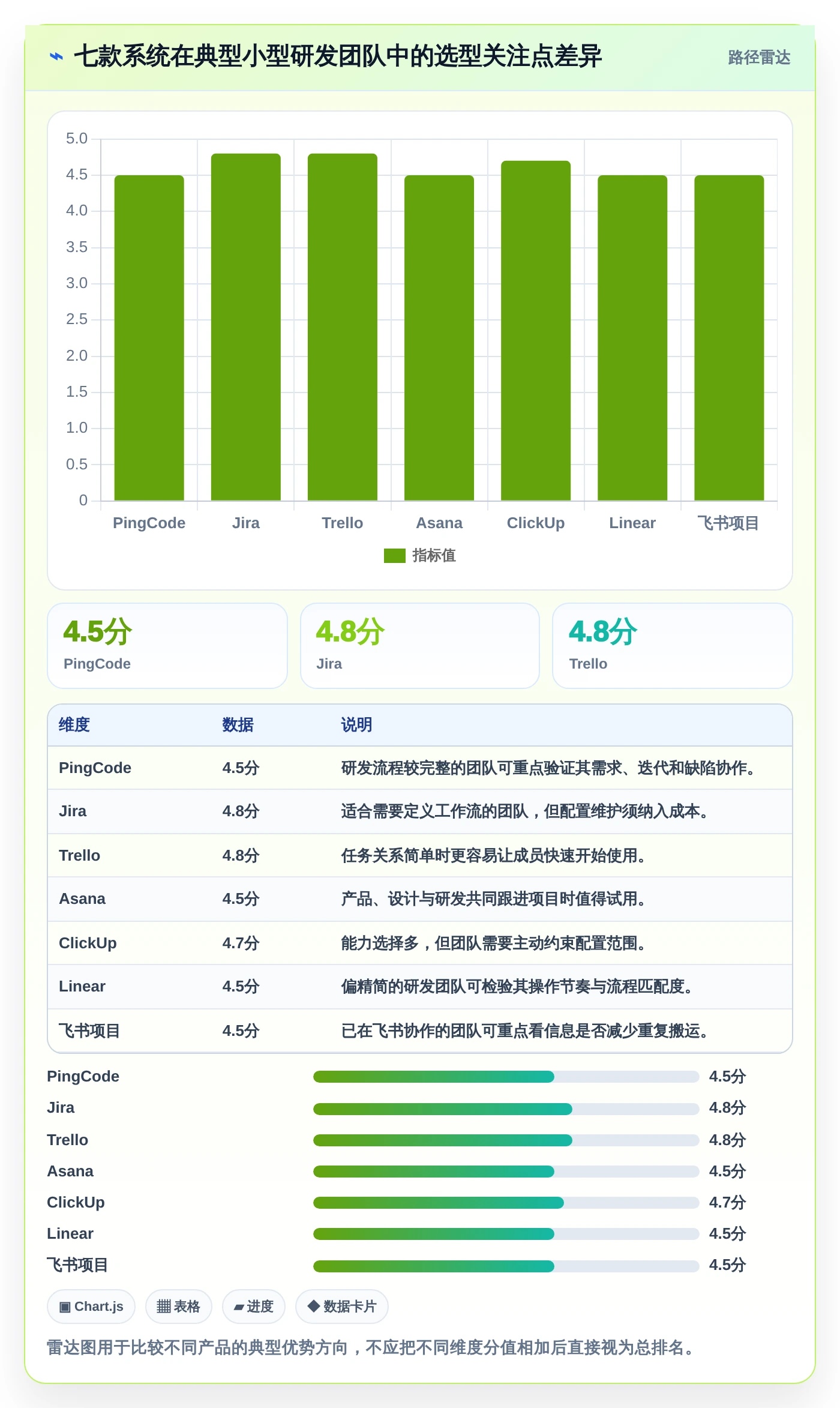Image resolution: width=840 pixels, height=1408 pixels.
Task: Toggle the 指标值 legend color swatch
Action: coord(394,556)
